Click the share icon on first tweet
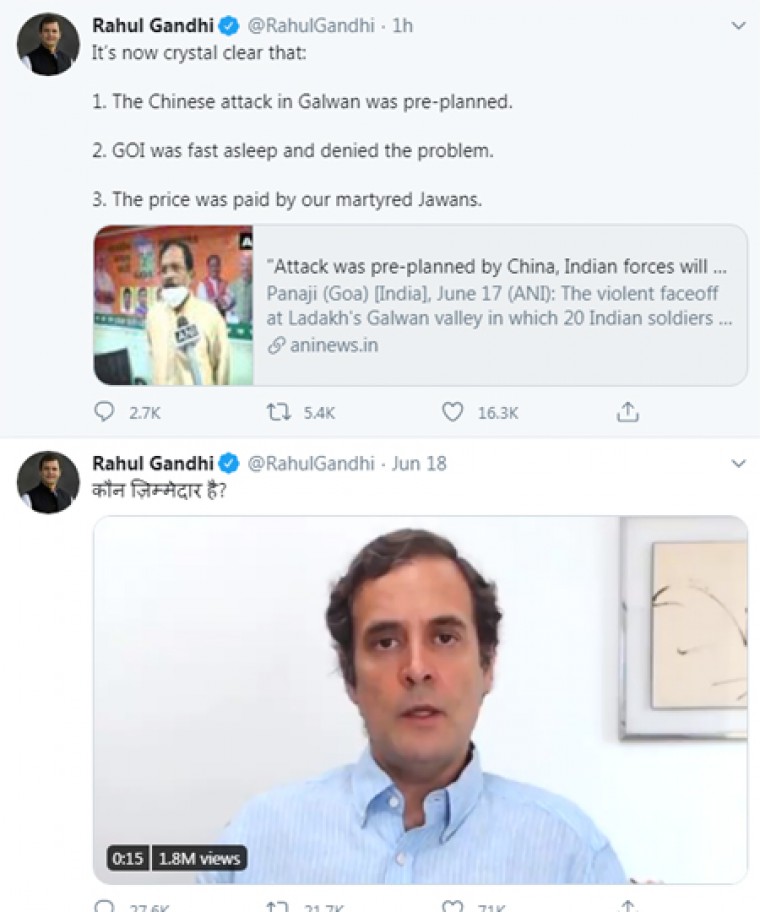The width and height of the screenshot is (760, 912). [627, 411]
